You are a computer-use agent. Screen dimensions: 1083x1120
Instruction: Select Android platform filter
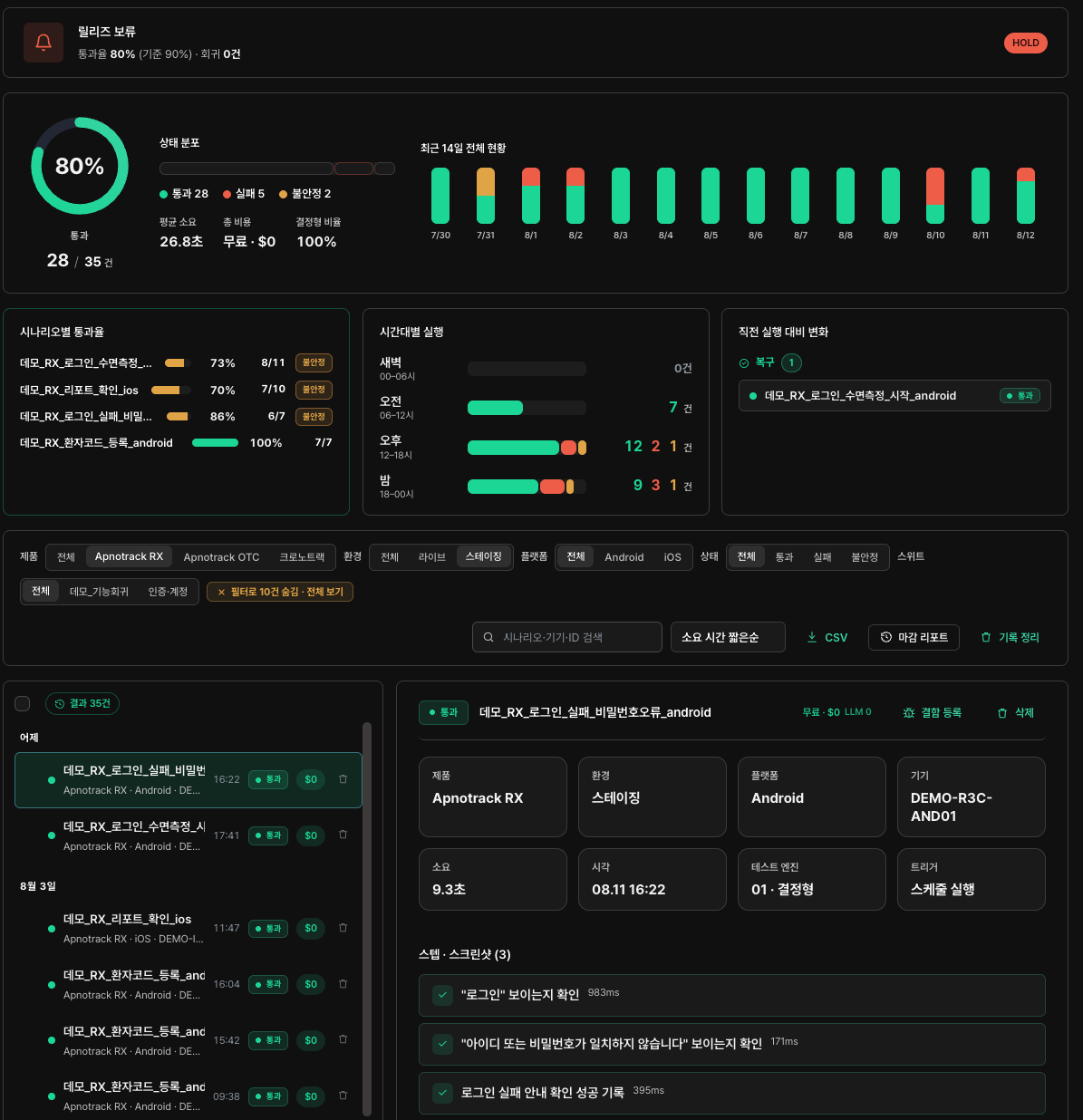[x=624, y=556]
